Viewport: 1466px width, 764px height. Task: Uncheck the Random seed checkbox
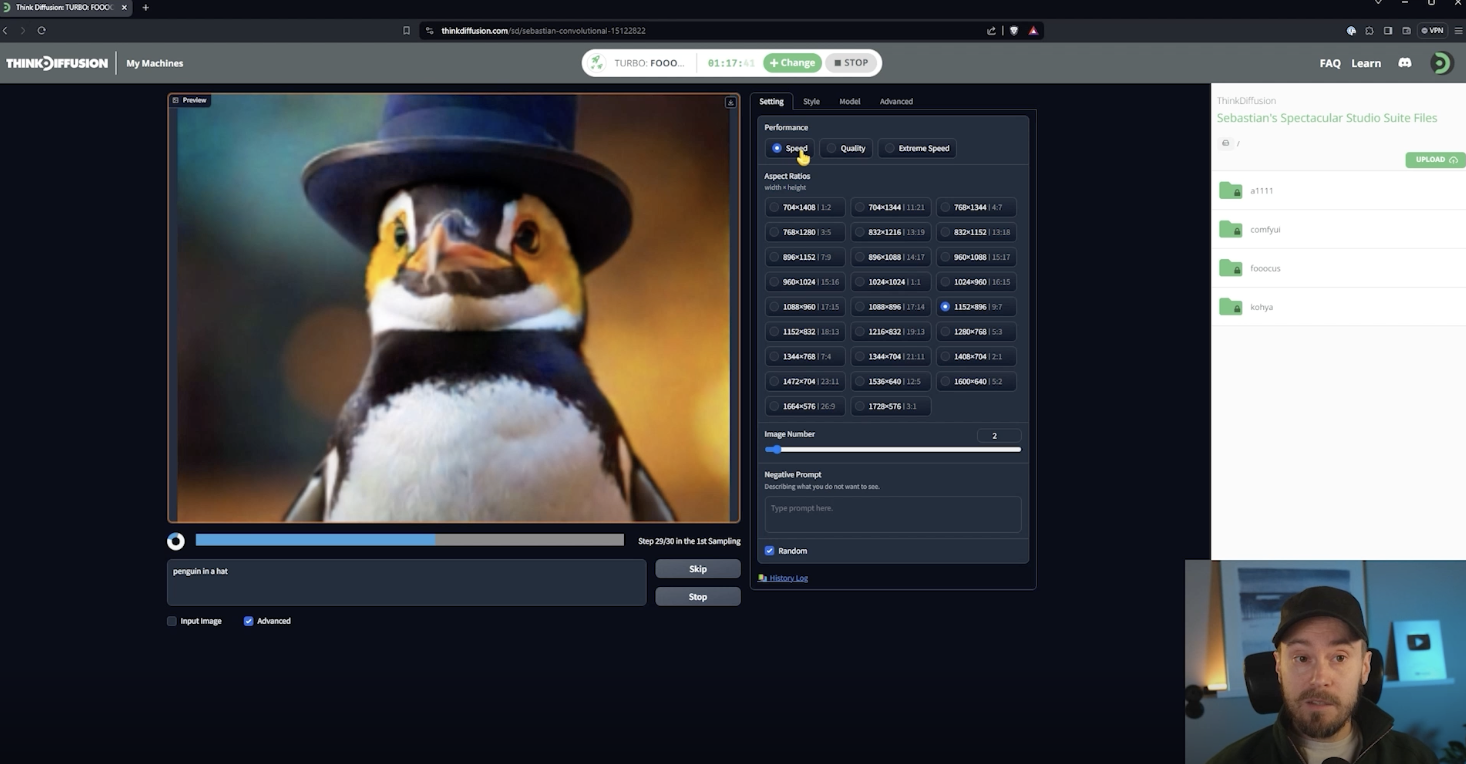point(769,551)
